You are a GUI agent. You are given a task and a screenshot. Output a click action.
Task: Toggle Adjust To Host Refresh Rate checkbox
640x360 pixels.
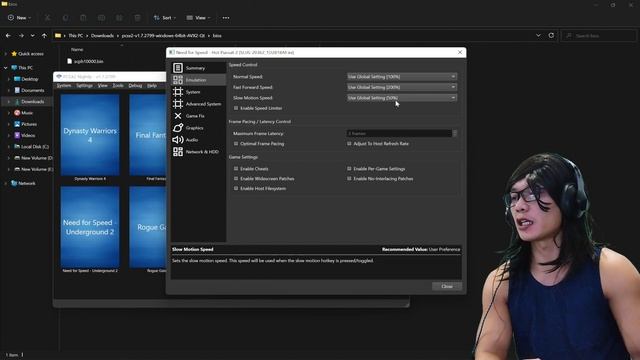tap(349, 144)
